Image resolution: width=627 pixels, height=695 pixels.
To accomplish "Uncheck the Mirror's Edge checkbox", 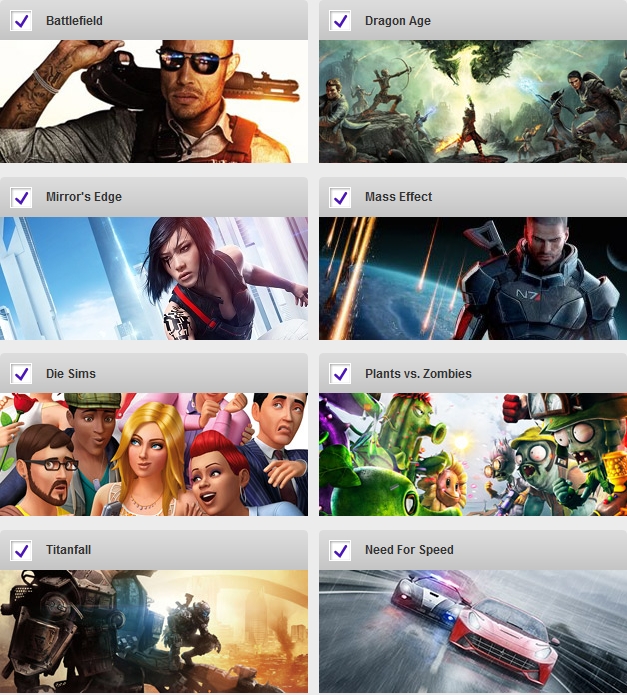I will coord(21,197).
